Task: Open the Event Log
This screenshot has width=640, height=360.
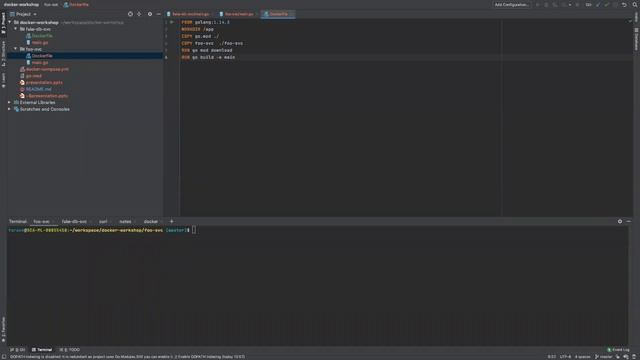Action: (618, 350)
